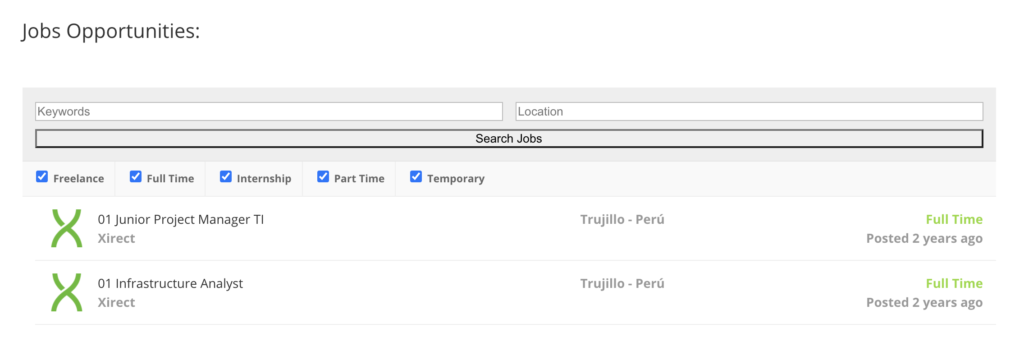Viewport: 1024px width, 361px height.
Task: Focus the Keywords search field
Action: 269,112
